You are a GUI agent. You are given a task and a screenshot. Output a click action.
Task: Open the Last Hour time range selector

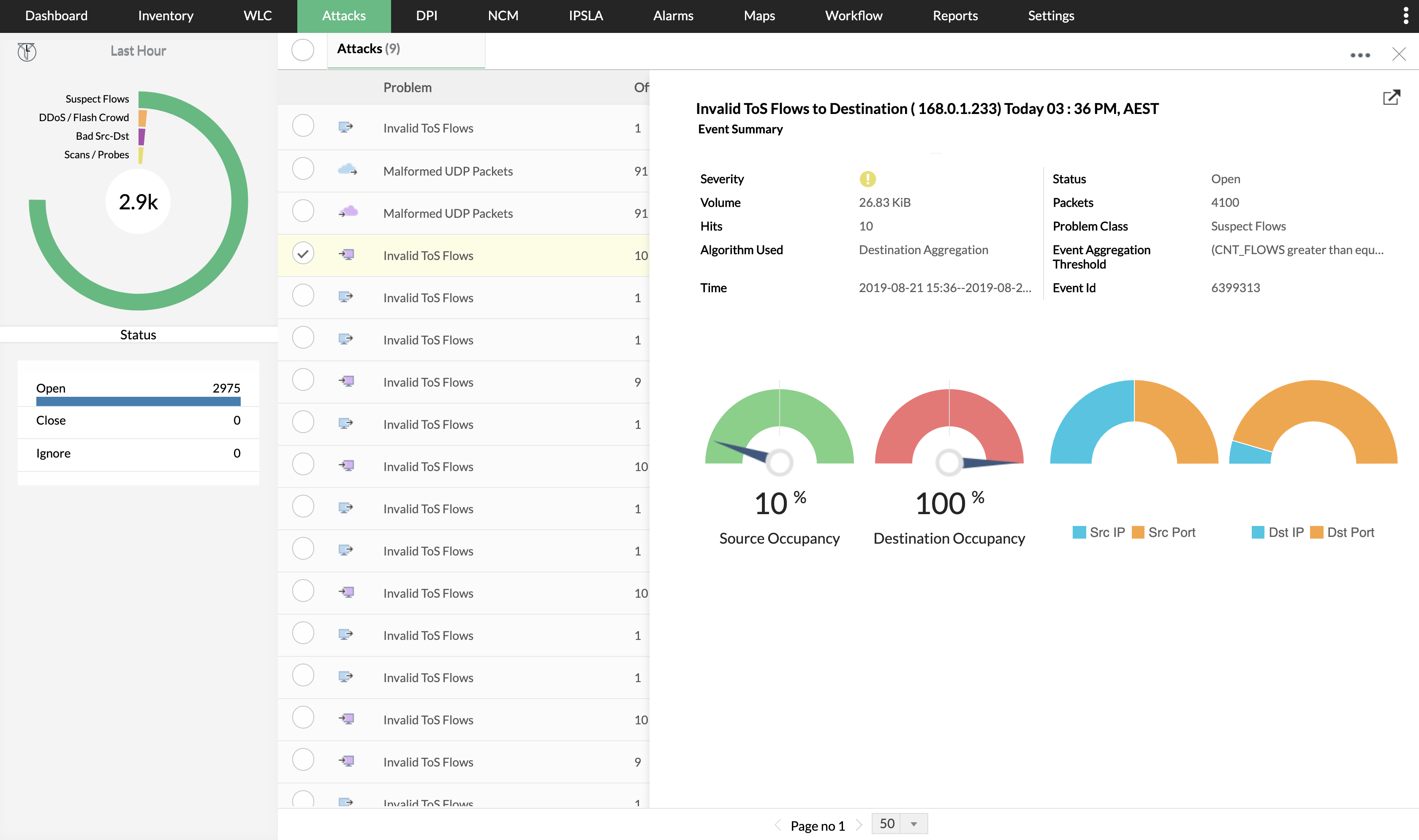click(138, 51)
